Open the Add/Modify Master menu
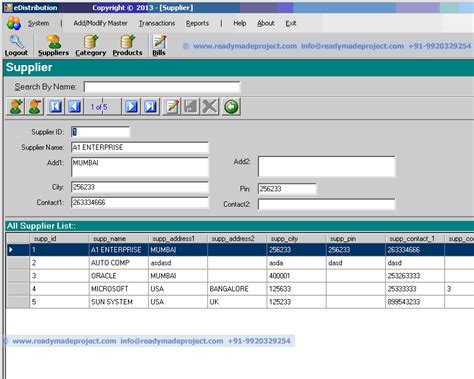Screen dimensions: 474x379 pos(100,23)
